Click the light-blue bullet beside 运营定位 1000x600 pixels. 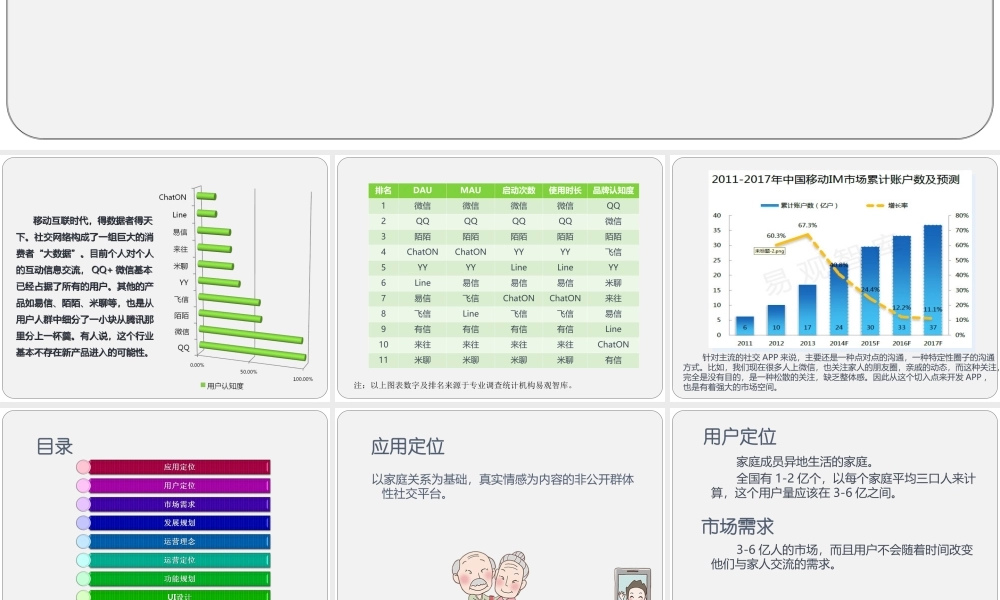click(x=83, y=559)
